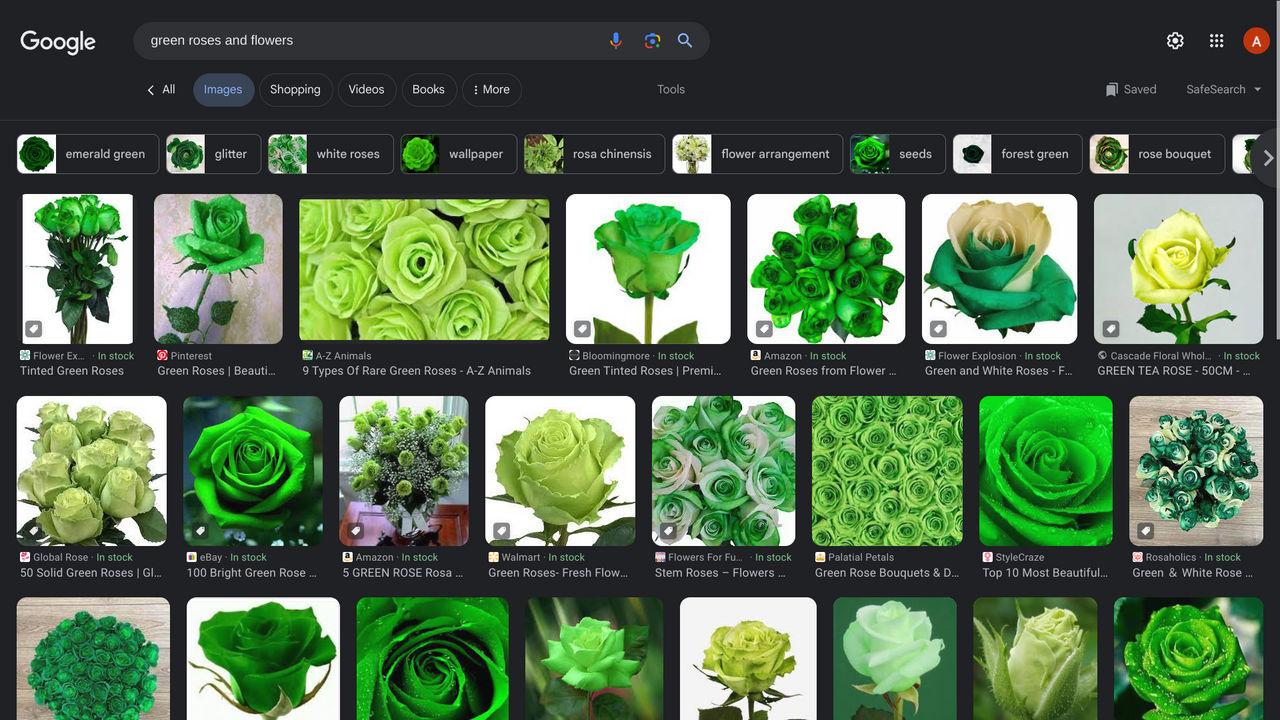Open the A-Z Animals rare green roses thumbnail

tap(424, 270)
